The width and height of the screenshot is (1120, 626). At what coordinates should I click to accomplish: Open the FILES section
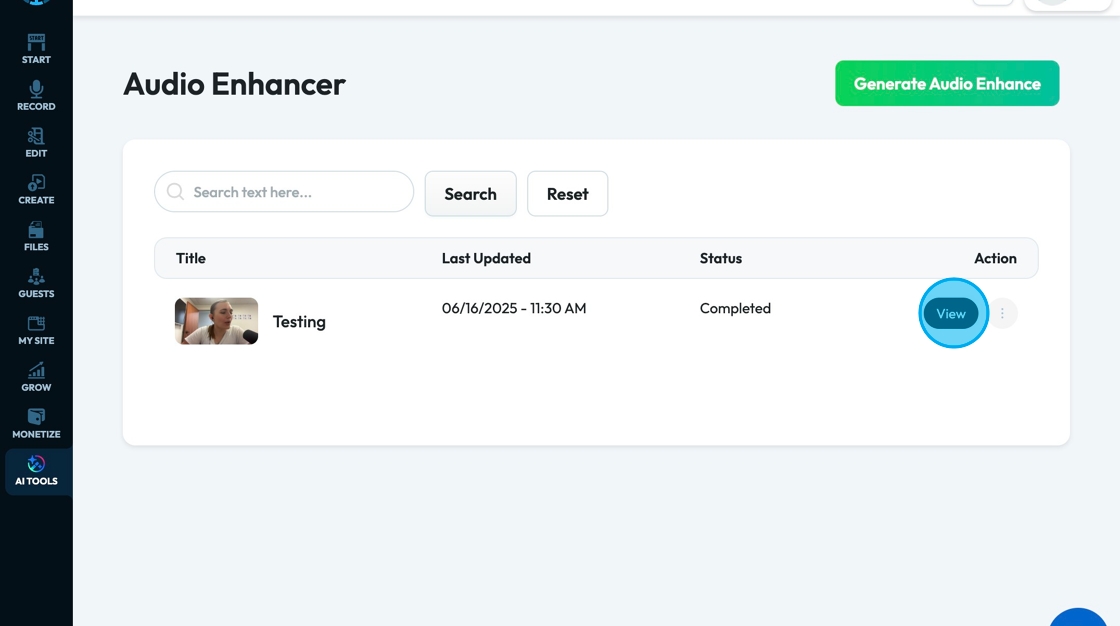click(x=36, y=237)
